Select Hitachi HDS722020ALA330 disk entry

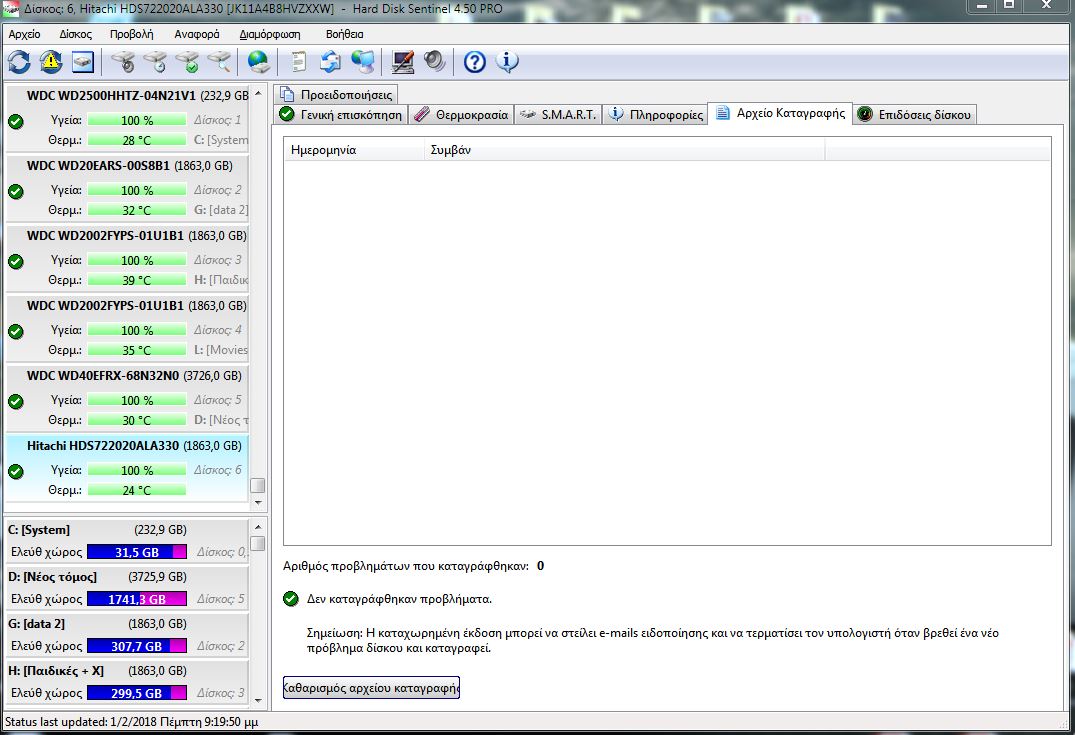point(127,468)
